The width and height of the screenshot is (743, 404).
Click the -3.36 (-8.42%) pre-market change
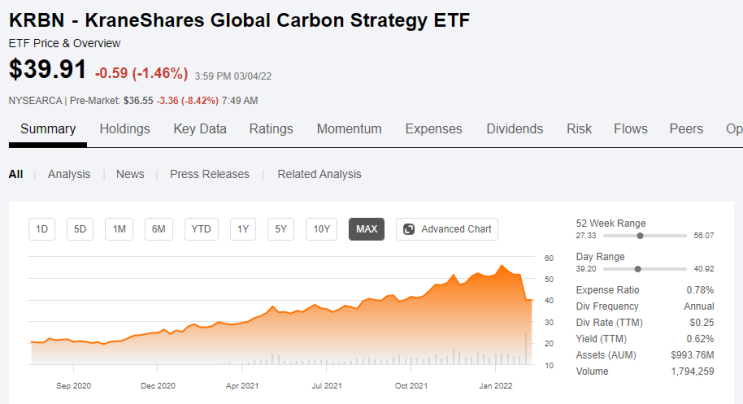point(188,101)
